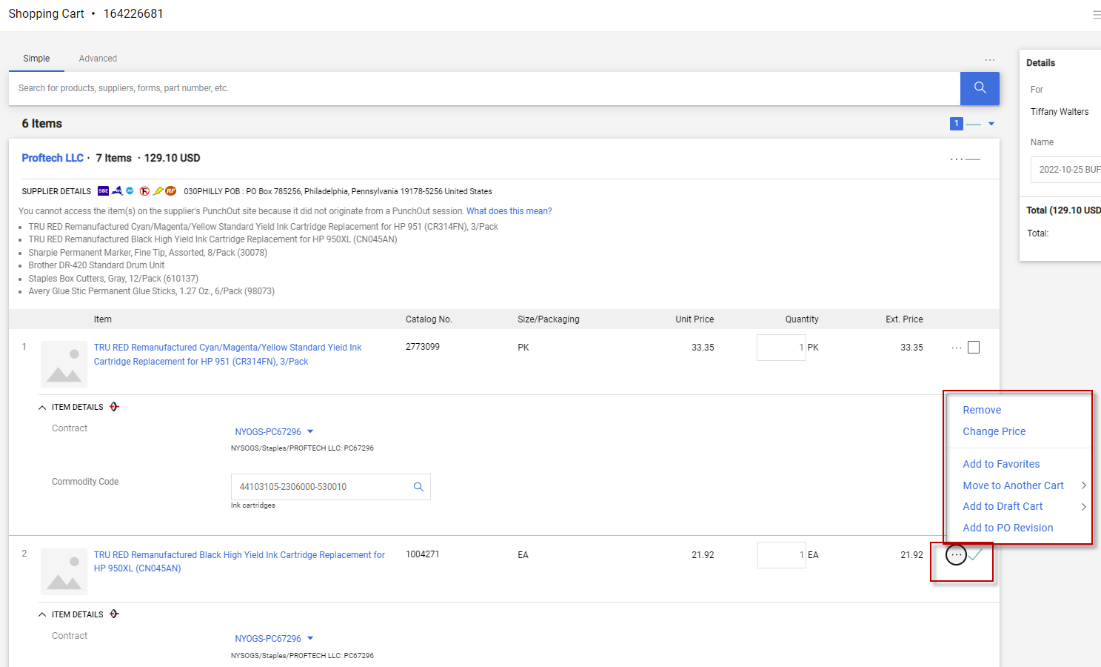Toggle the green checkmark on item 2
Screen dimensions: 1101x667
(975, 555)
